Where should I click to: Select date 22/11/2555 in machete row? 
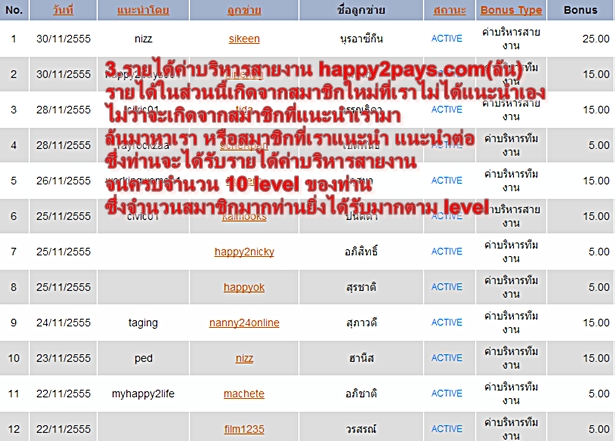pos(63,394)
